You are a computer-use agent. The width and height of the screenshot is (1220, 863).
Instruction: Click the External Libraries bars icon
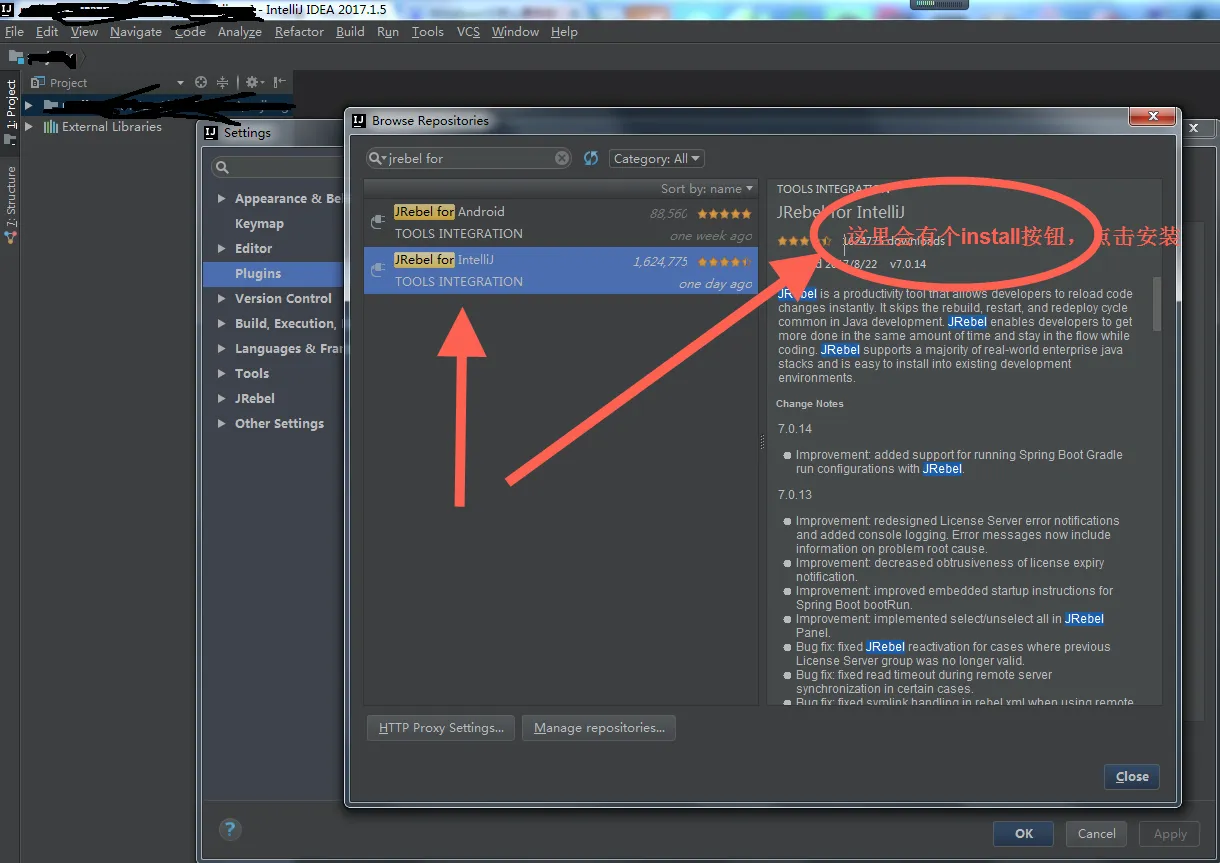coord(50,127)
